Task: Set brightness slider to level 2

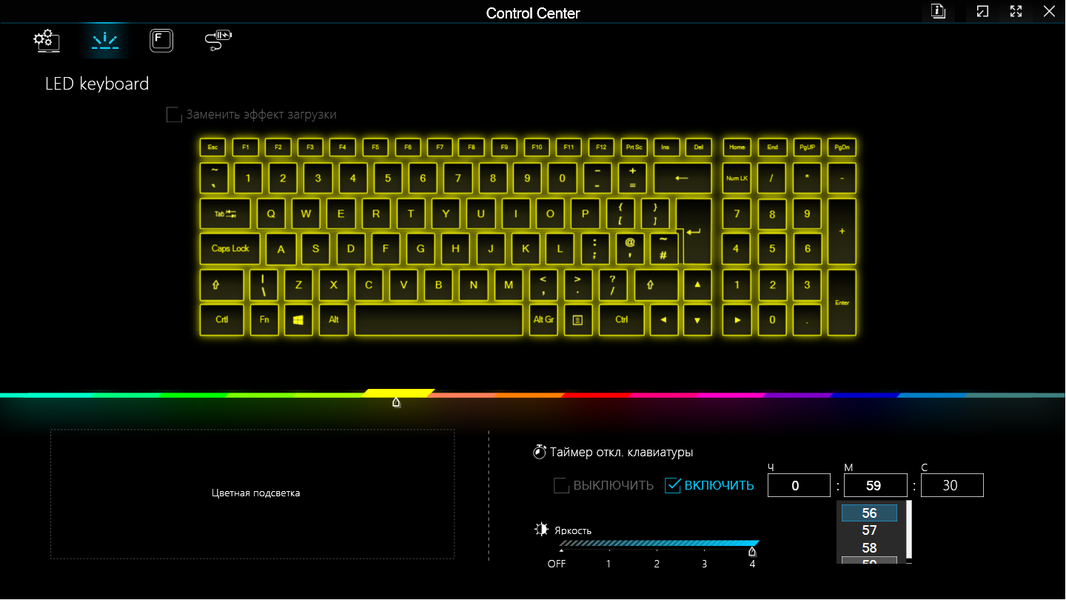Action: pyautogui.click(x=657, y=544)
